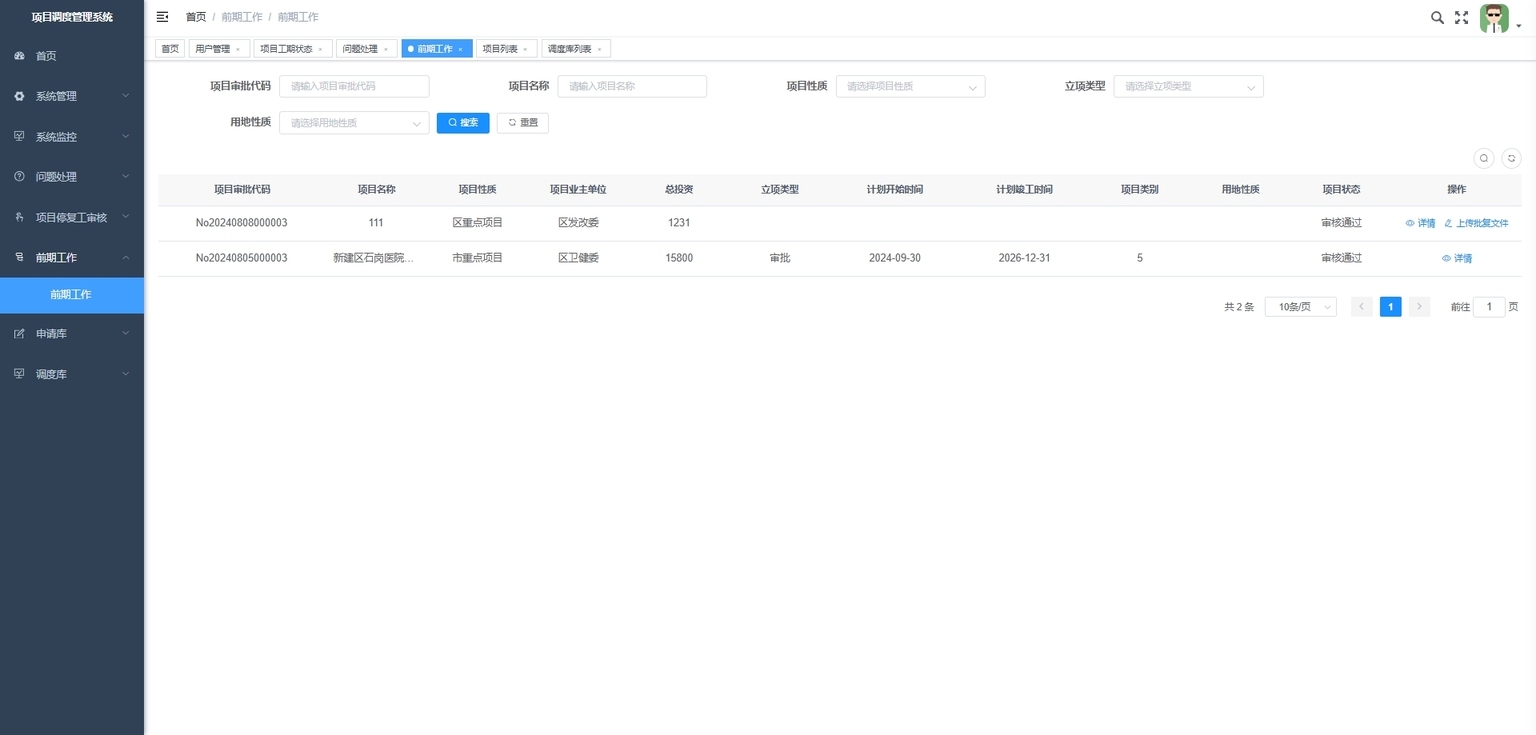Image resolution: width=1536 pixels, height=735 pixels.
Task: Close the 用户管理 tab
Action: point(238,49)
